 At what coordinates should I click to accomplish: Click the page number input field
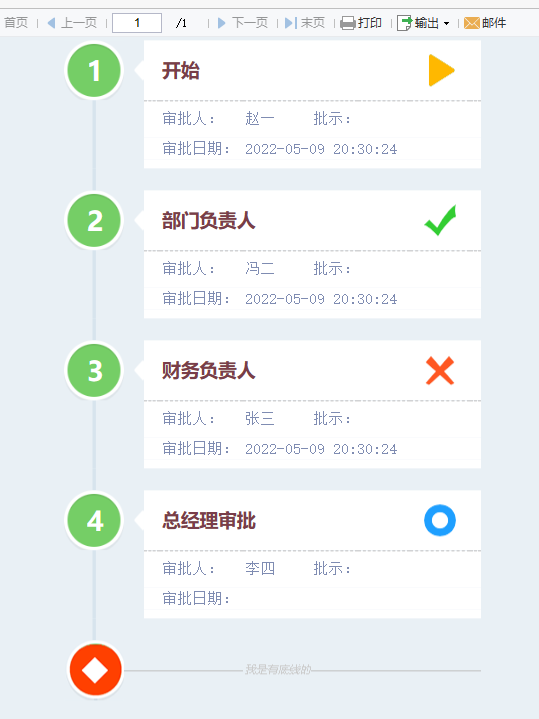pyautogui.click(x=137, y=23)
